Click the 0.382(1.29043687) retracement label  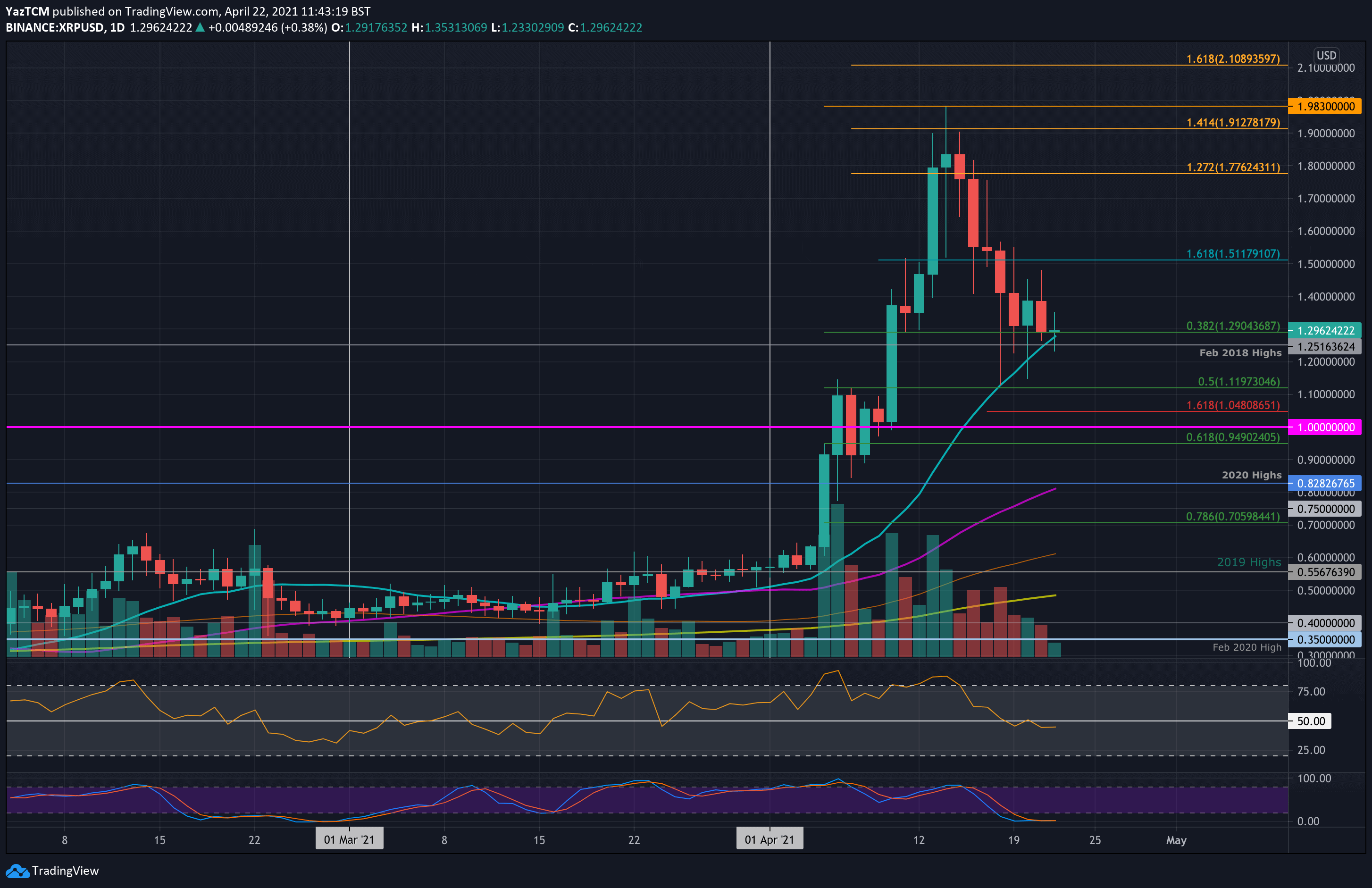pyautogui.click(x=1232, y=326)
